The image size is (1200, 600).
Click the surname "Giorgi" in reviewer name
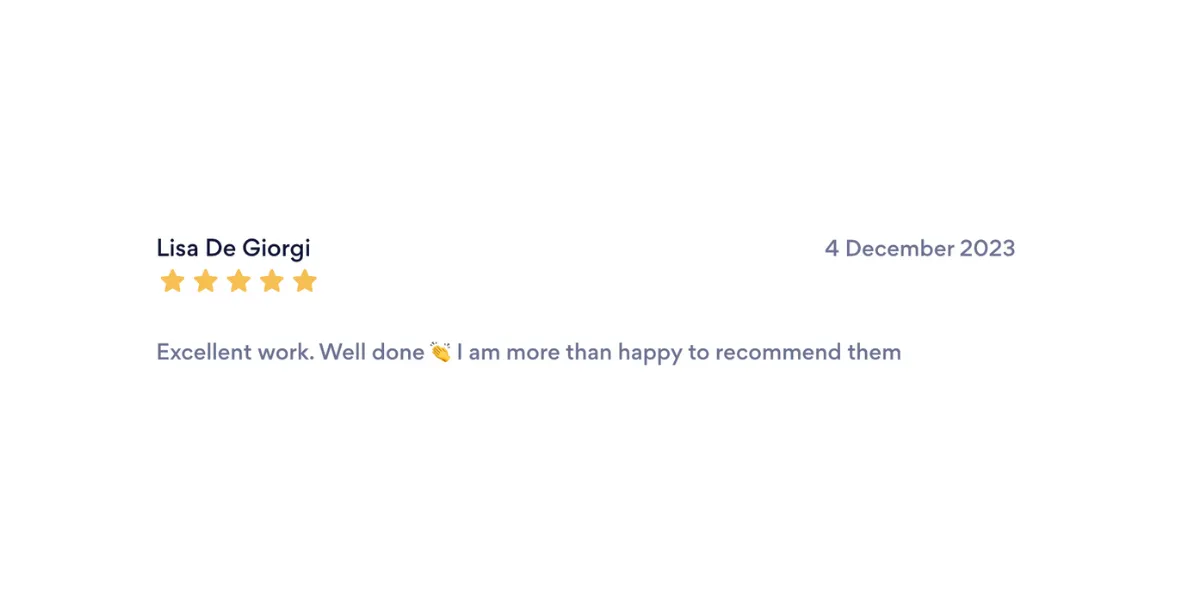click(x=276, y=249)
